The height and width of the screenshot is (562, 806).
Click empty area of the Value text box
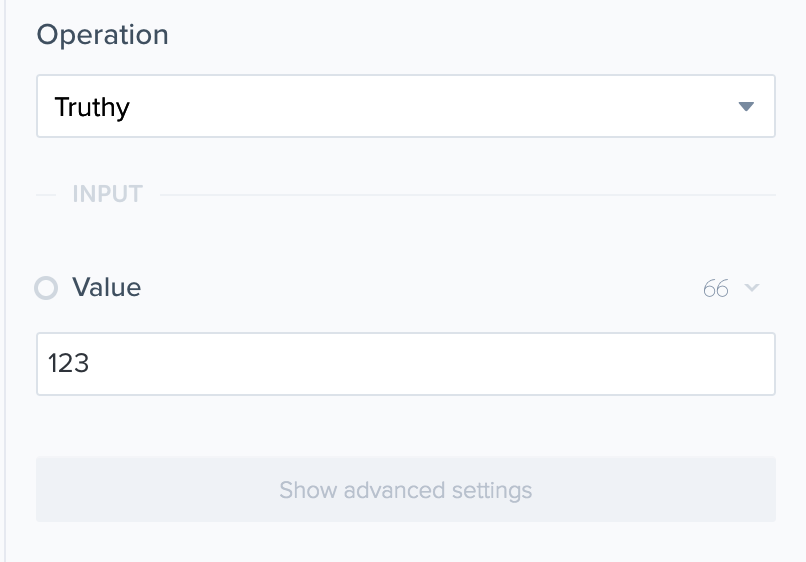point(450,364)
